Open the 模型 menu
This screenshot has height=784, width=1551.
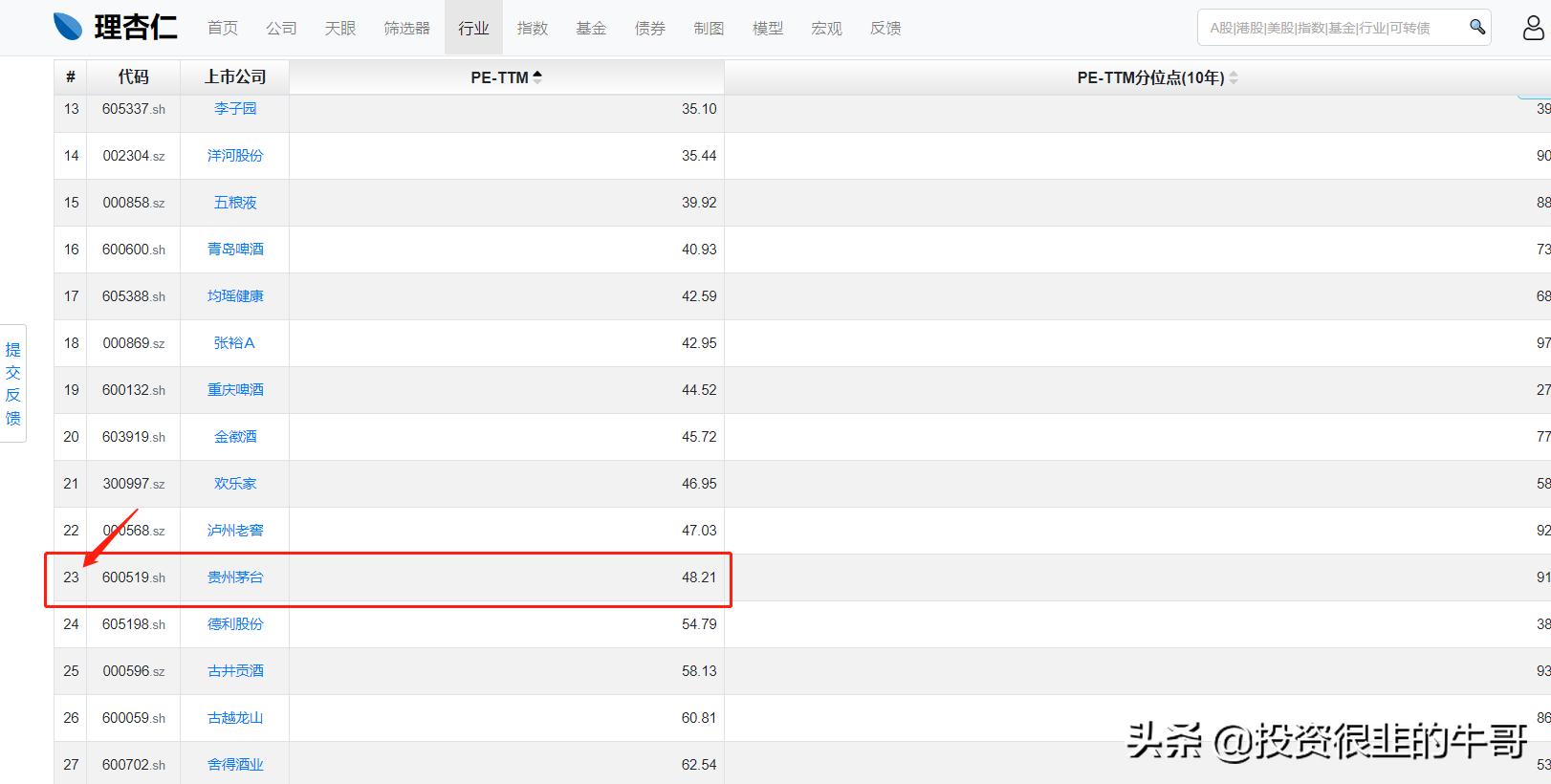pos(768,28)
